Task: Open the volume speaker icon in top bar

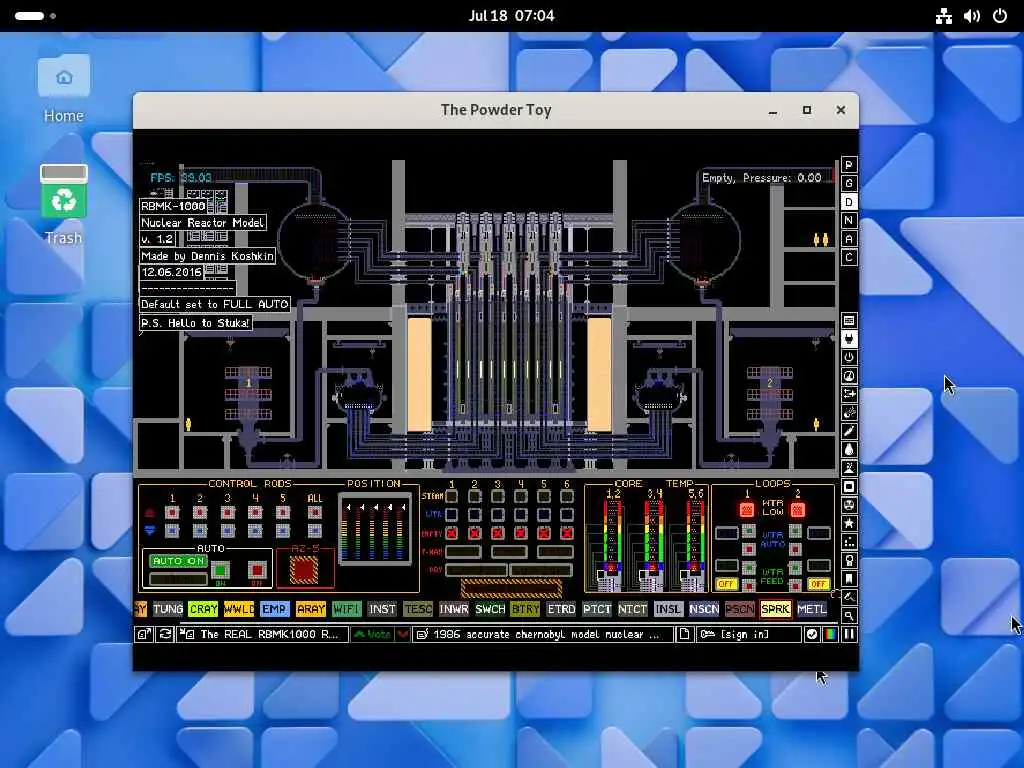Action: (972, 16)
